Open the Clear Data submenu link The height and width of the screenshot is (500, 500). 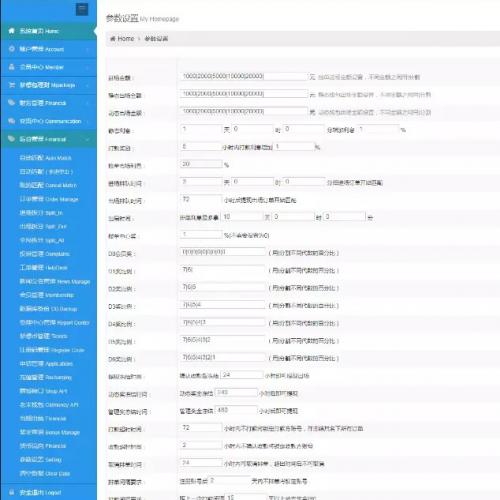pos(45,473)
